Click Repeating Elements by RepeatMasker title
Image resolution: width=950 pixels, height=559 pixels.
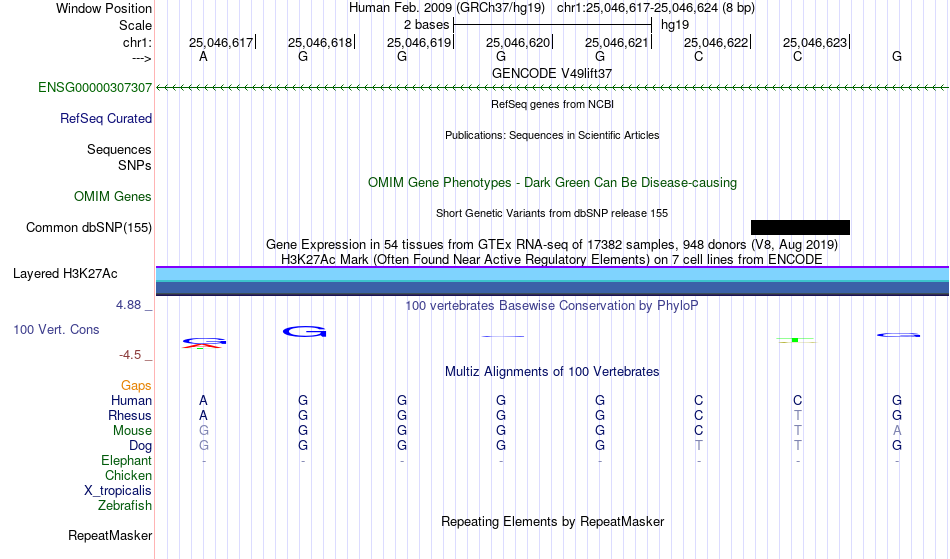pyautogui.click(x=553, y=522)
